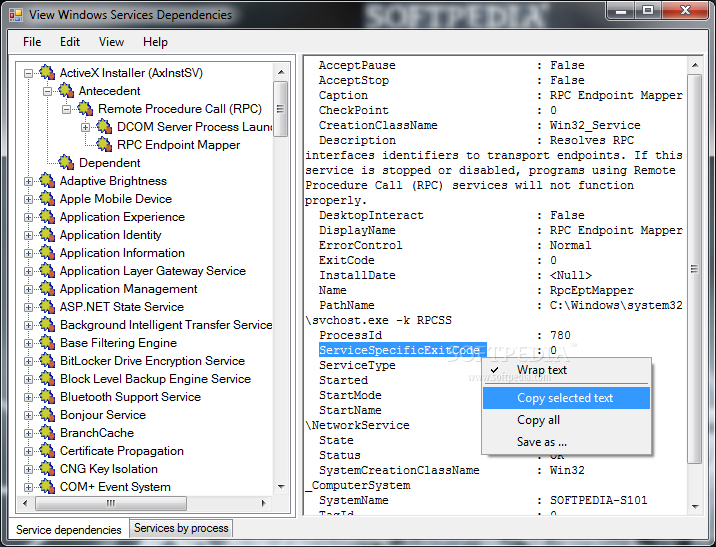Click the details pane vertical scrollbar thumb
This screenshot has height=547, width=716.
click(x=695, y=269)
